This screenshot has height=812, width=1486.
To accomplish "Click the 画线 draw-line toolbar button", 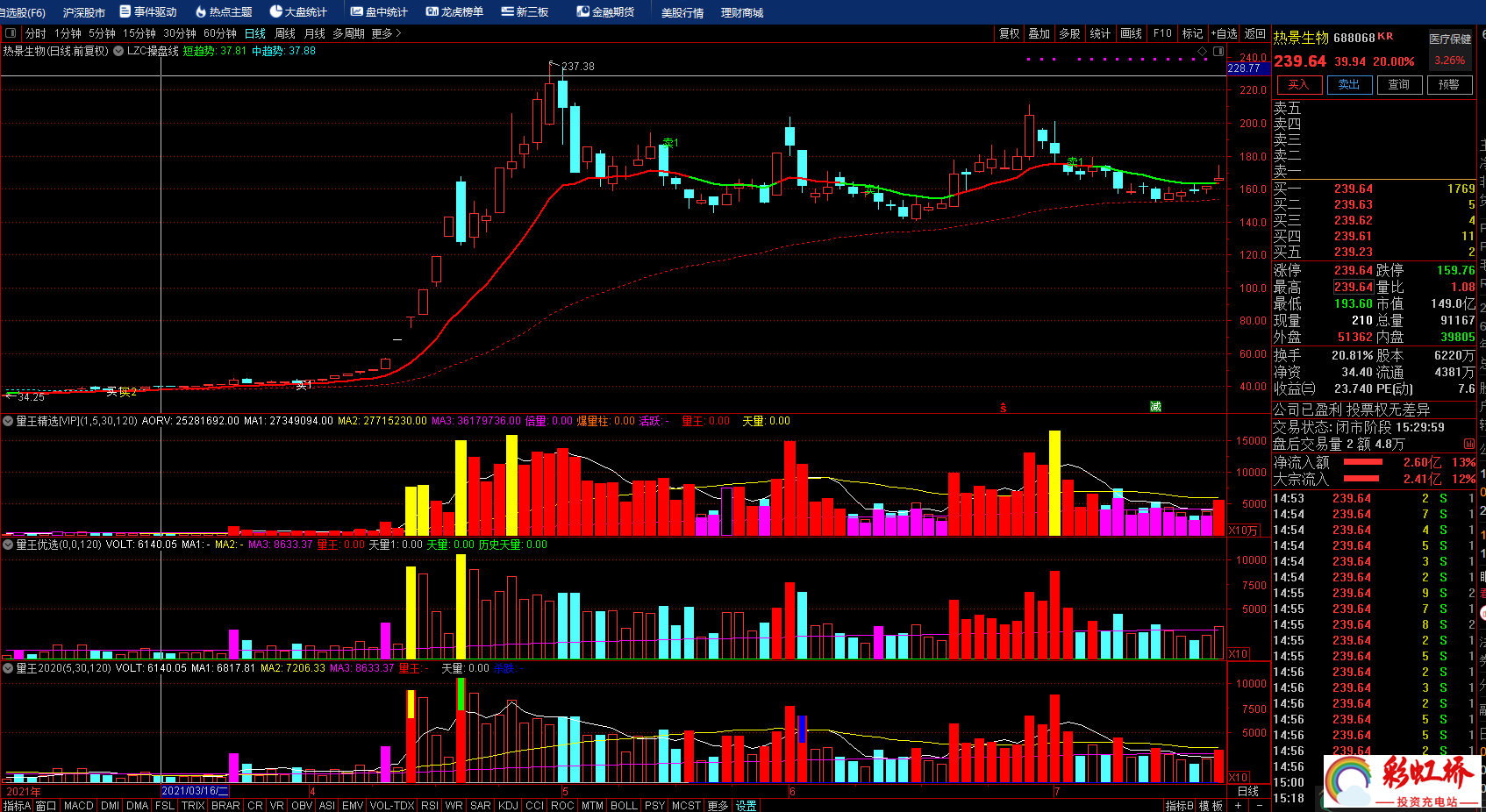I will click(x=1132, y=33).
